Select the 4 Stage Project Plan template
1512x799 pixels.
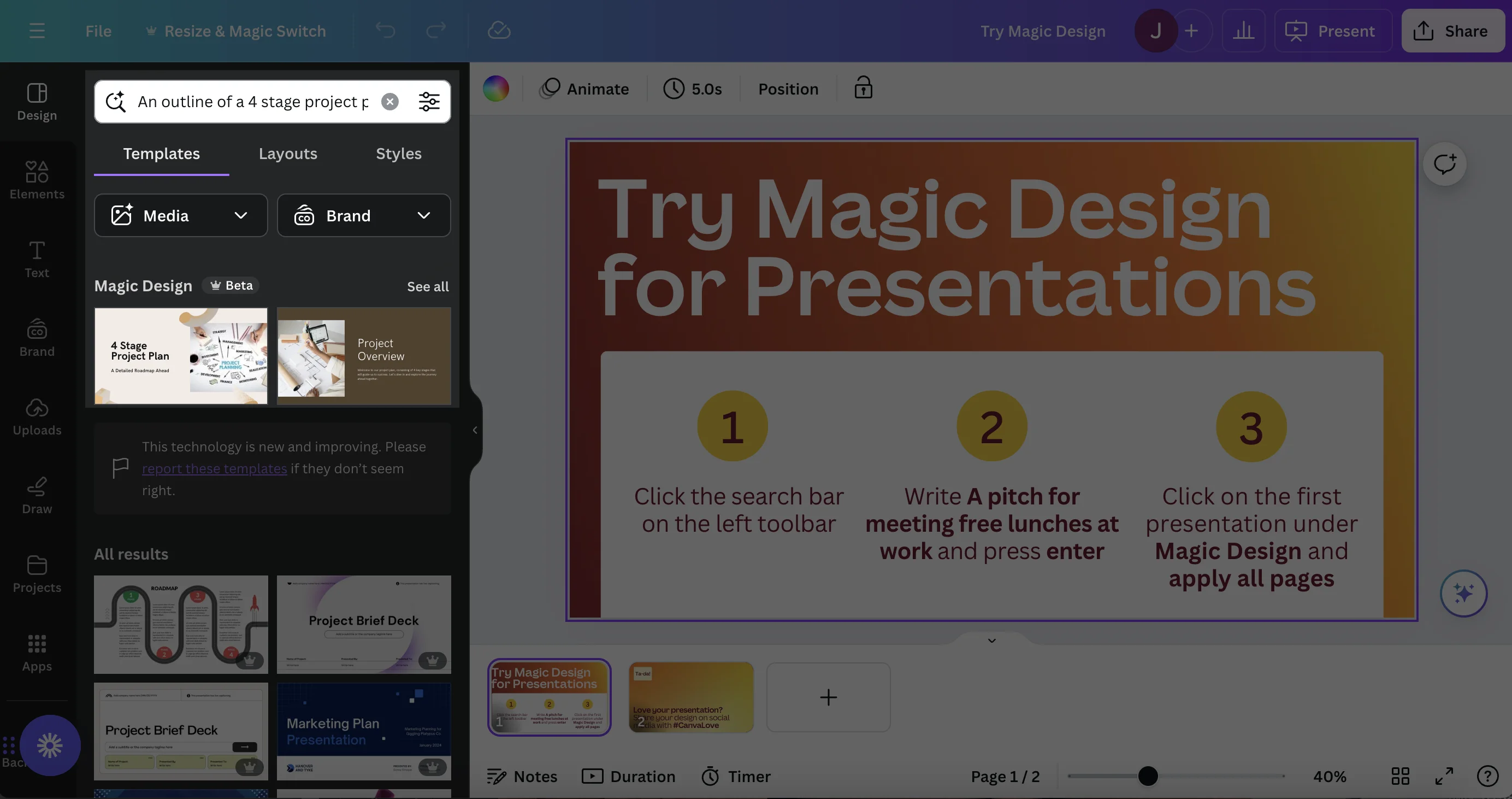tap(181, 356)
